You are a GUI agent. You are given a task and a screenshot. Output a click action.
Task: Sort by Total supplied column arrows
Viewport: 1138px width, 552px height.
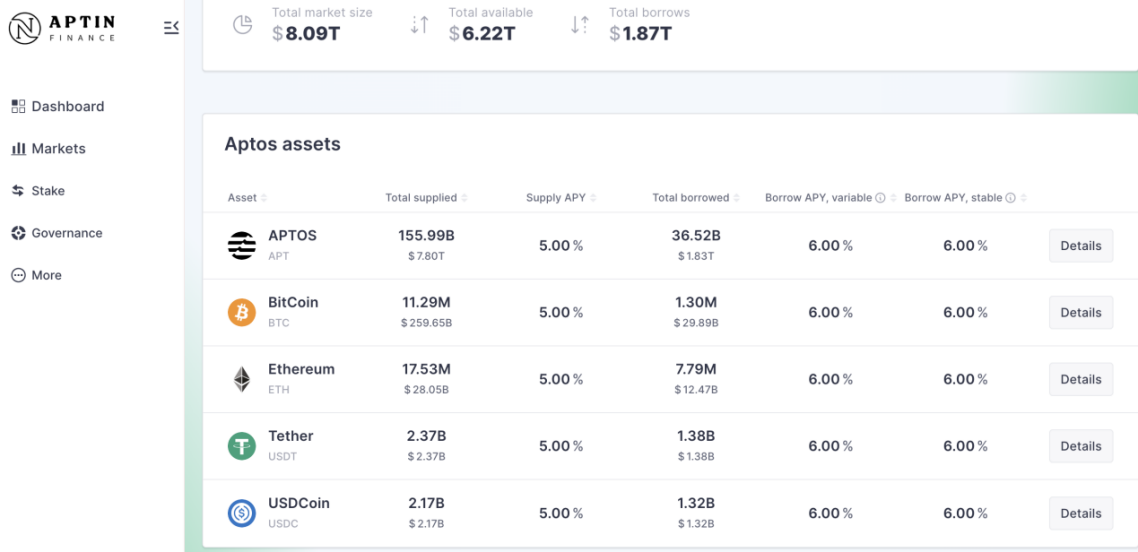click(x=464, y=197)
